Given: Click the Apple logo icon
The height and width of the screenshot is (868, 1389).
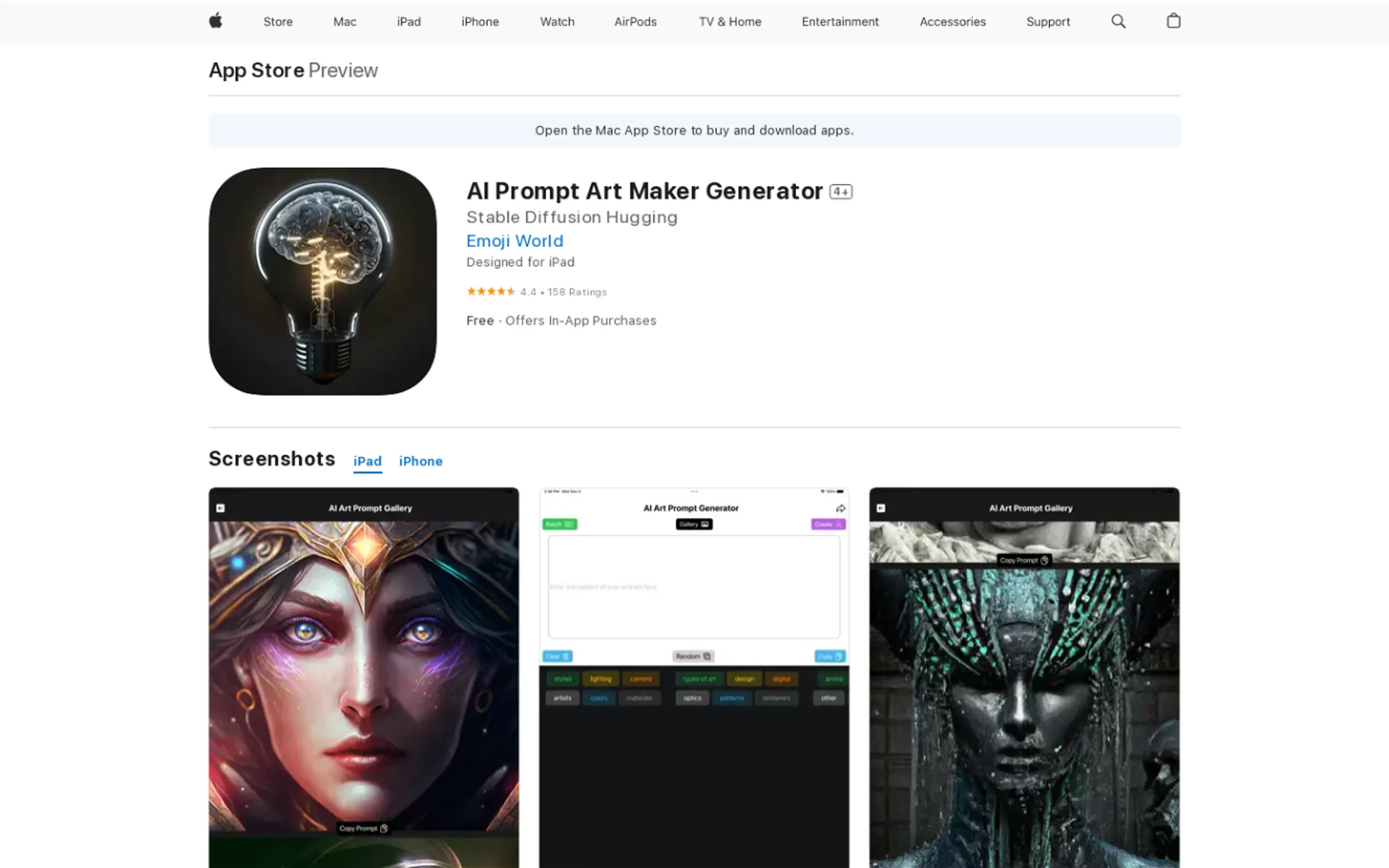Looking at the screenshot, I should click(x=215, y=21).
